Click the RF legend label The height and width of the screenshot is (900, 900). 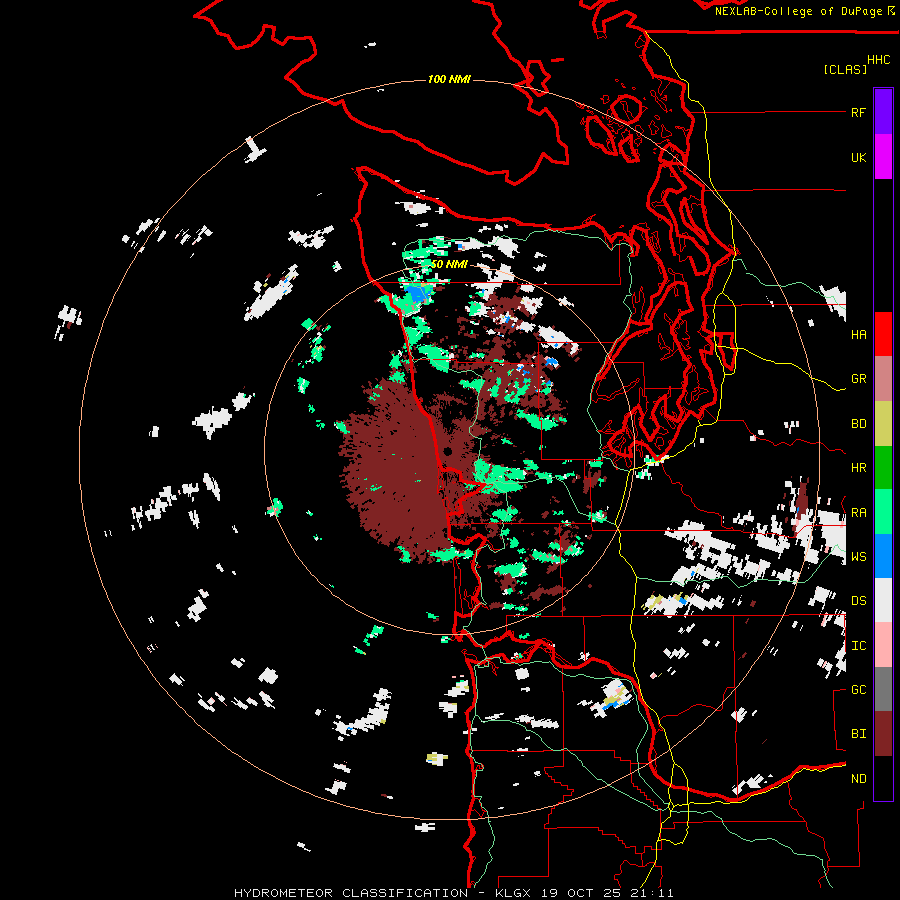point(858,112)
